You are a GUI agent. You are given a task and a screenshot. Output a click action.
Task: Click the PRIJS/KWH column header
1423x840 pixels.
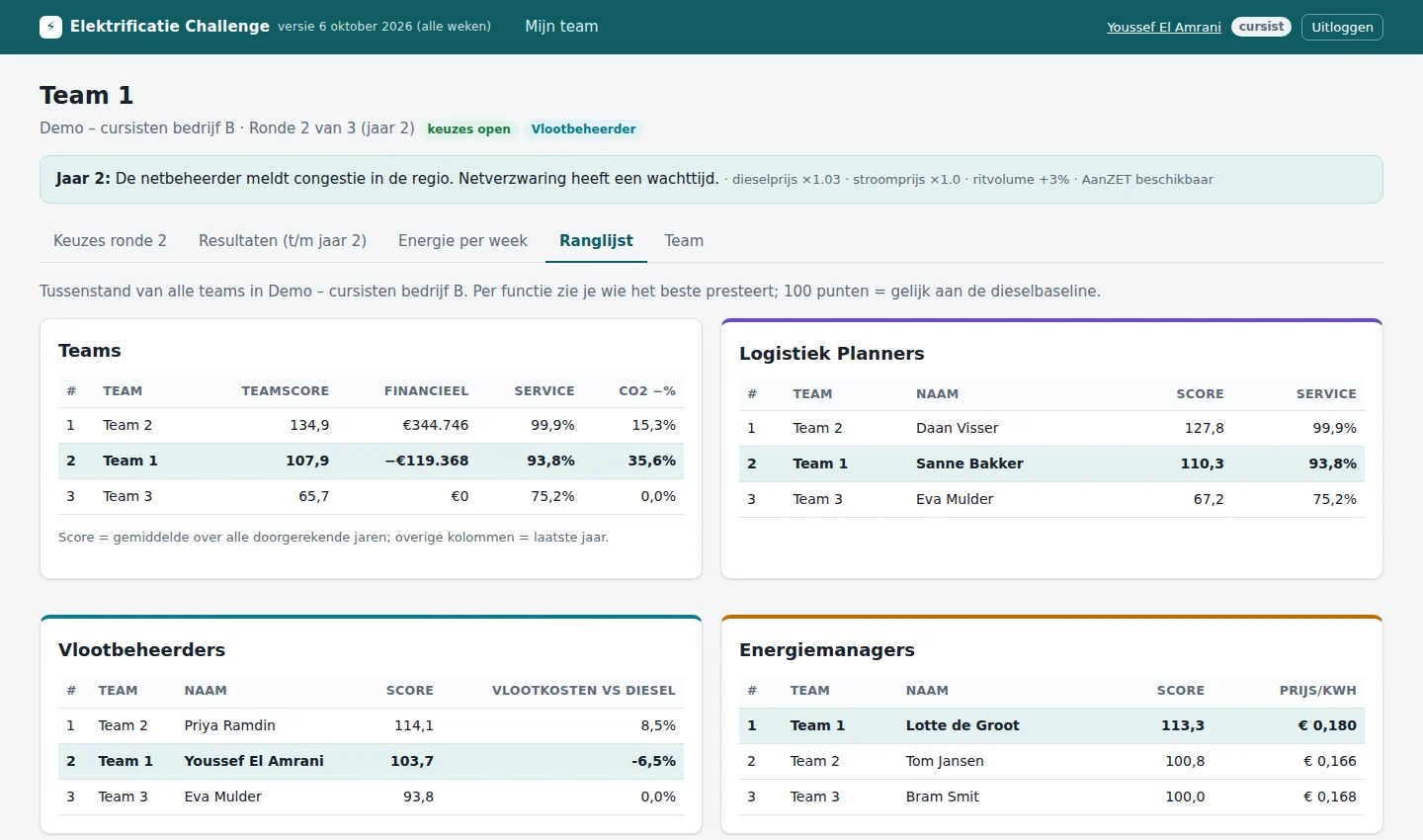[x=1317, y=691]
